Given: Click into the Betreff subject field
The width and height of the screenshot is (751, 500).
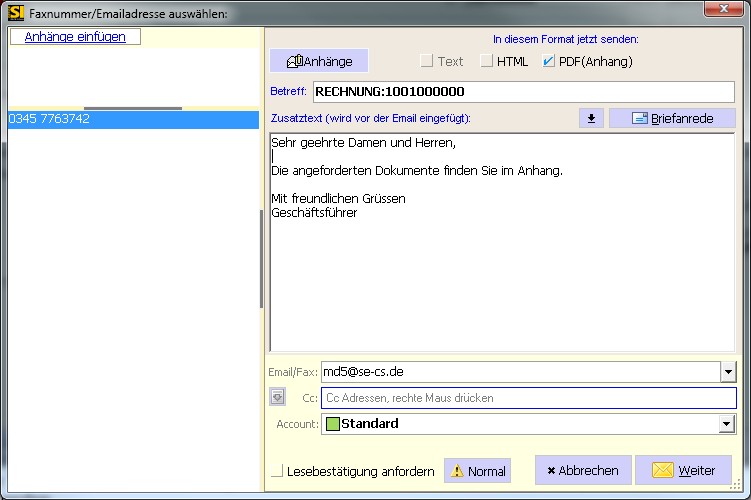Looking at the screenshot, I should (523, 91).
